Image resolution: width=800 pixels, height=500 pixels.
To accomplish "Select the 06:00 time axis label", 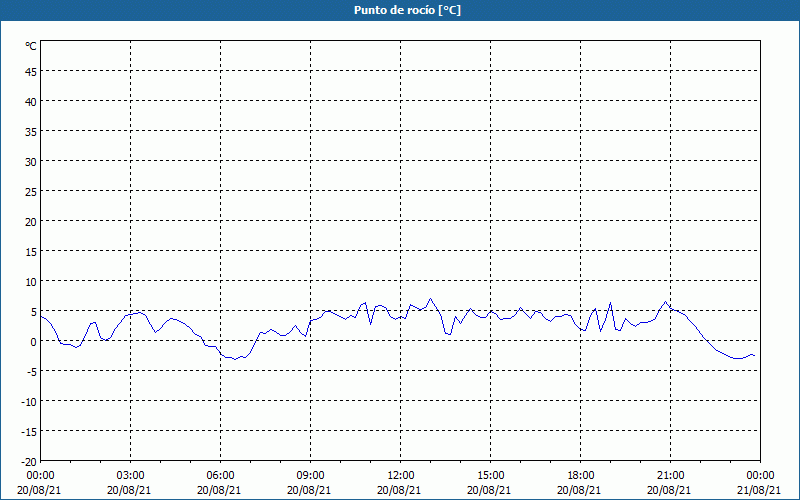I will coord(220,476).
